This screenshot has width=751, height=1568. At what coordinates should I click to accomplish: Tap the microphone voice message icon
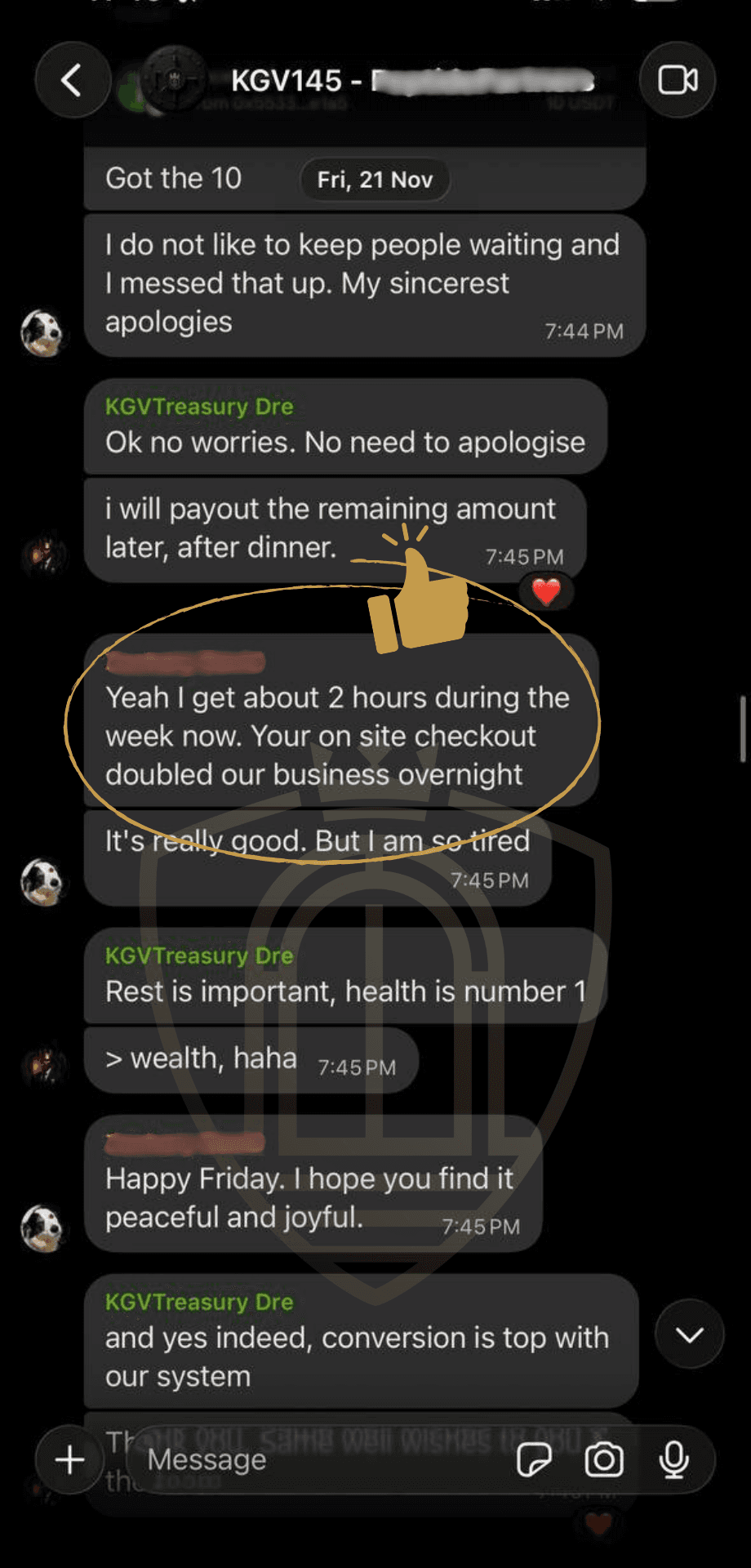673,1460
